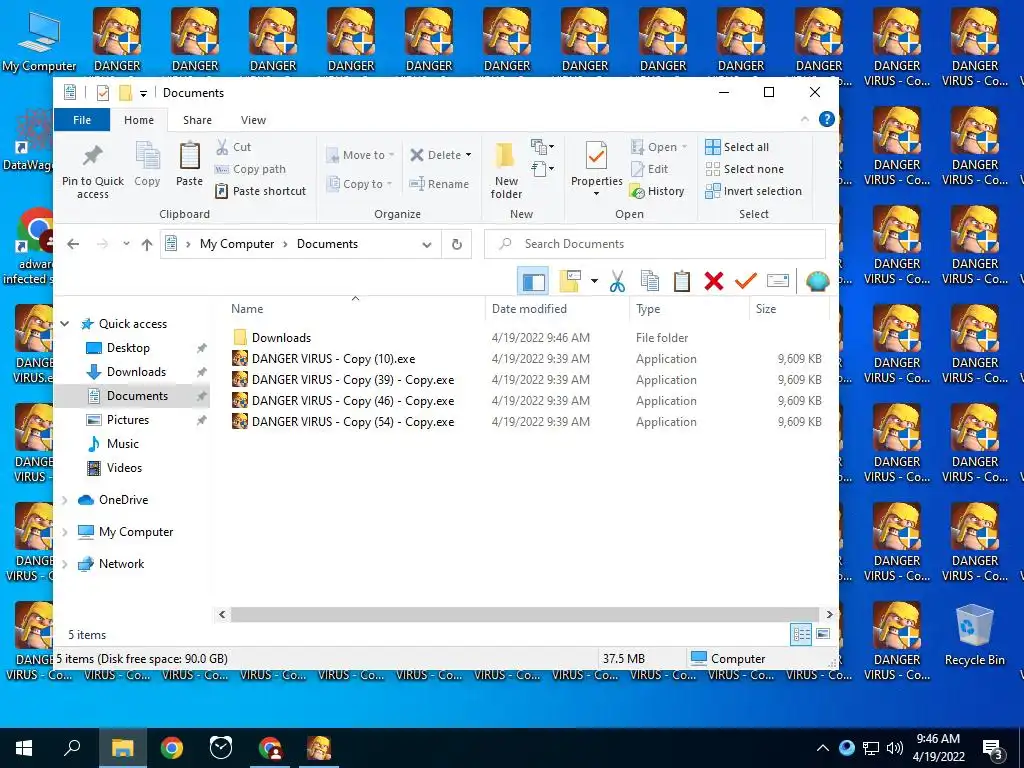1024x768 pixels.
Task: Create a New folder from ribbon
Action: pos(506,170)
